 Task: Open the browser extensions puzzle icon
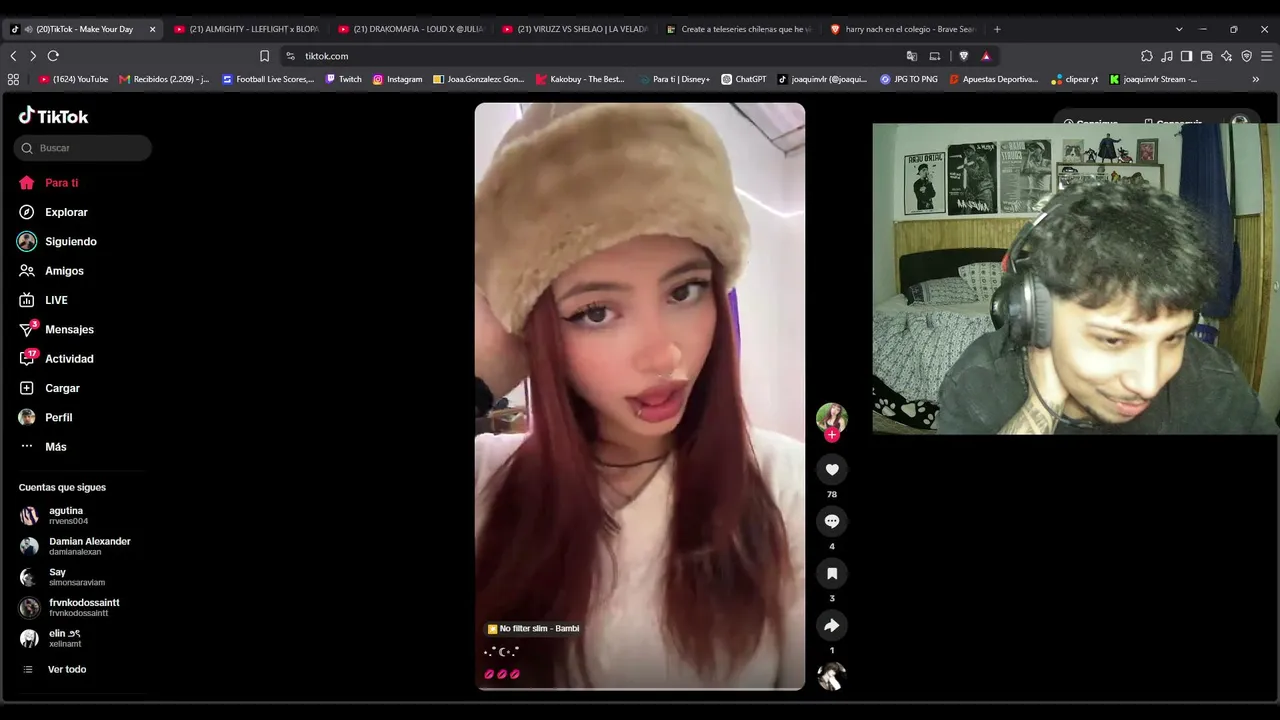[1147, 56]
